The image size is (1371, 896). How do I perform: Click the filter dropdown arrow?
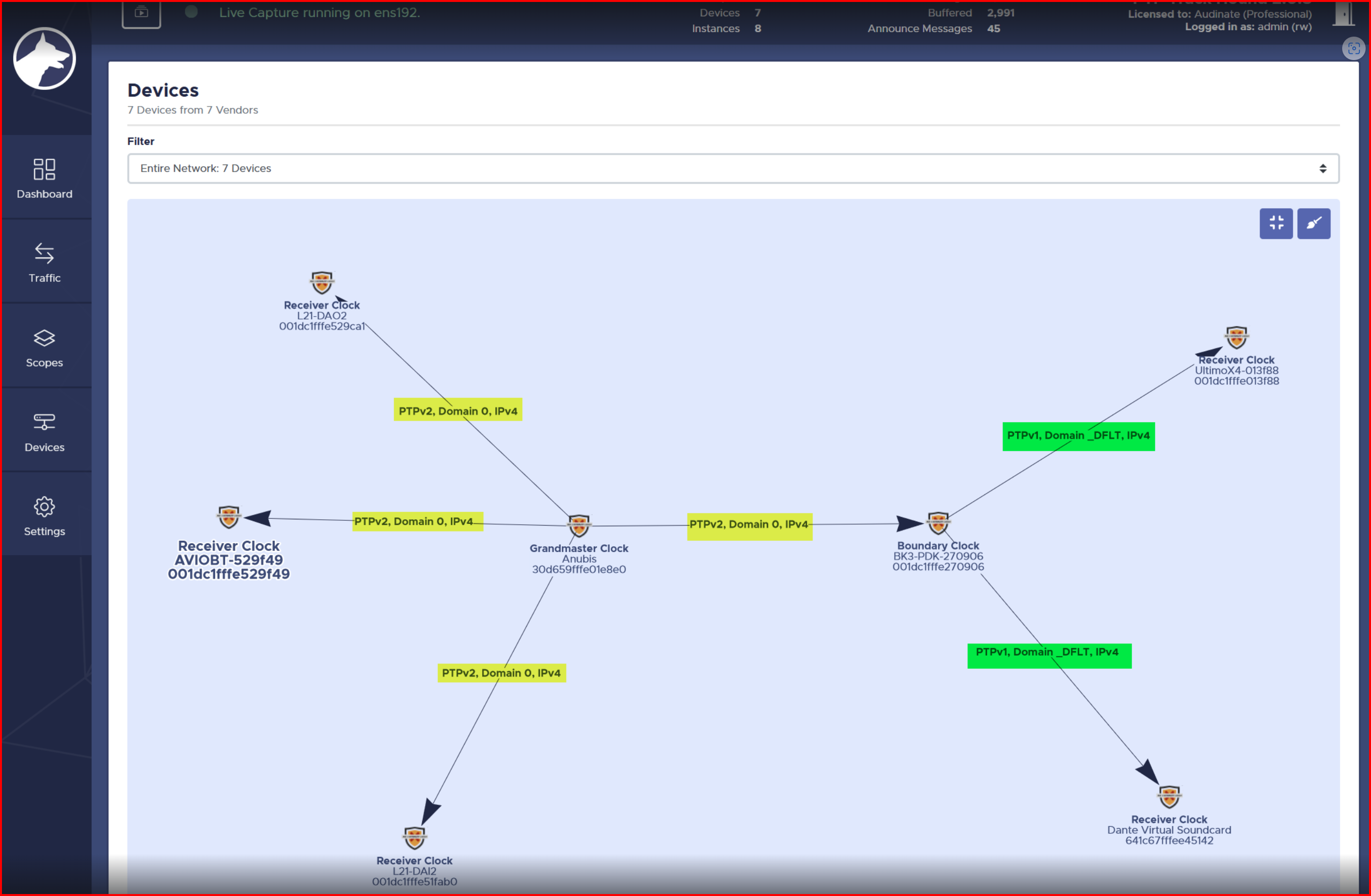click(x=1323, y=168)
